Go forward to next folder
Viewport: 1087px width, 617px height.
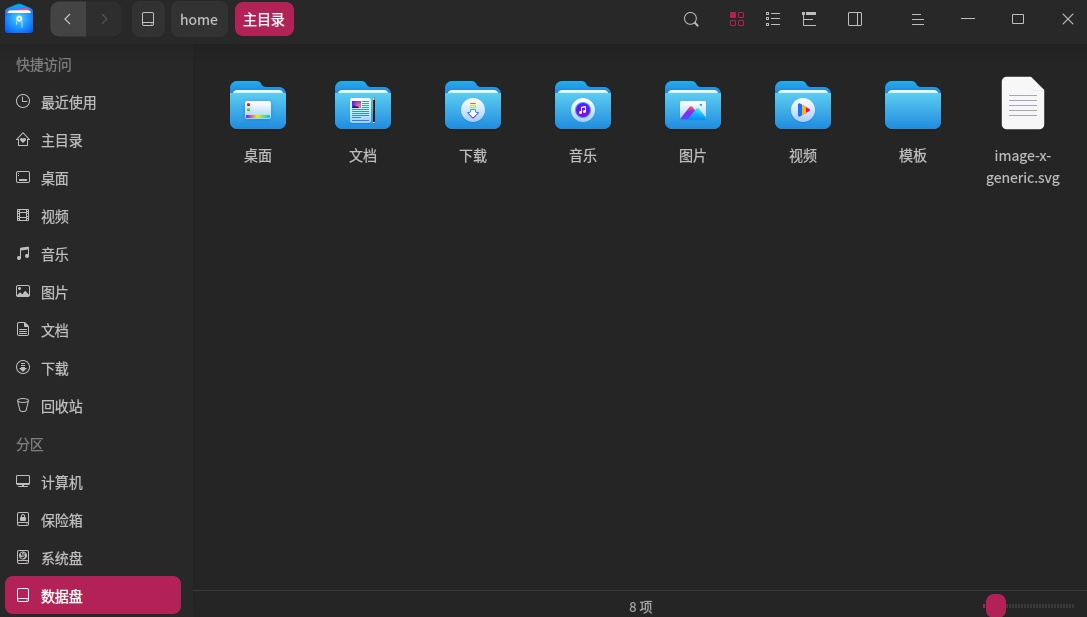pos(104,19)
